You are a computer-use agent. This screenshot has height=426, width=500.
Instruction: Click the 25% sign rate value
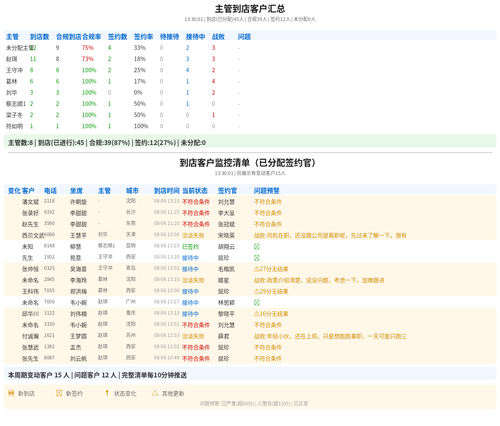140,70
